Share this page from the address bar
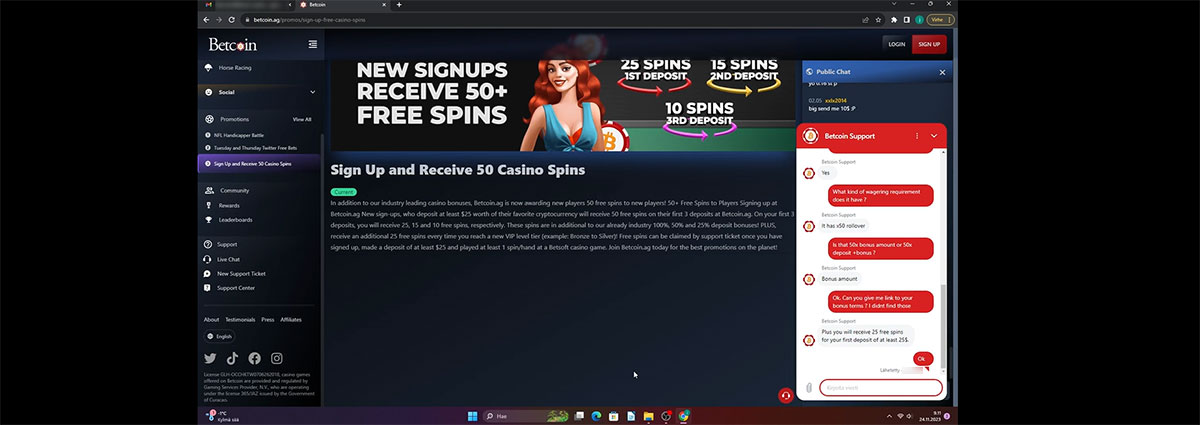Viewport: 1200px width, 425px height. [865, 19]
